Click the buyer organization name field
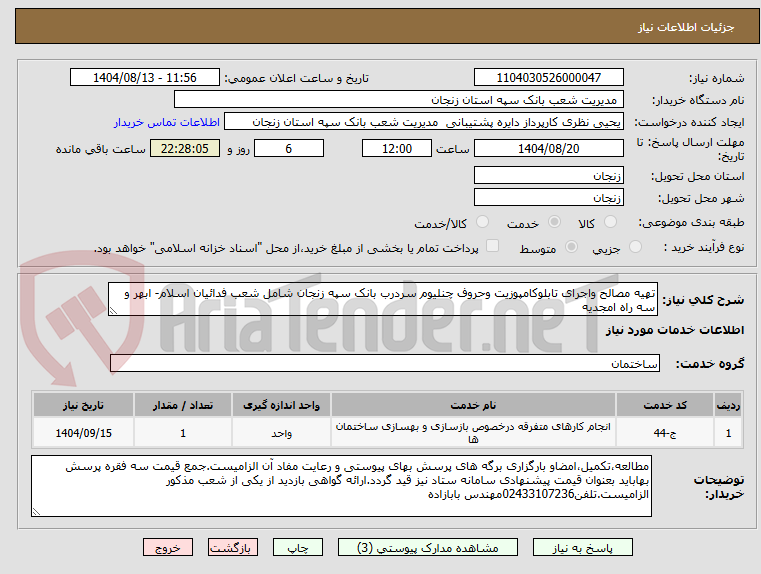 coord(398,100)
